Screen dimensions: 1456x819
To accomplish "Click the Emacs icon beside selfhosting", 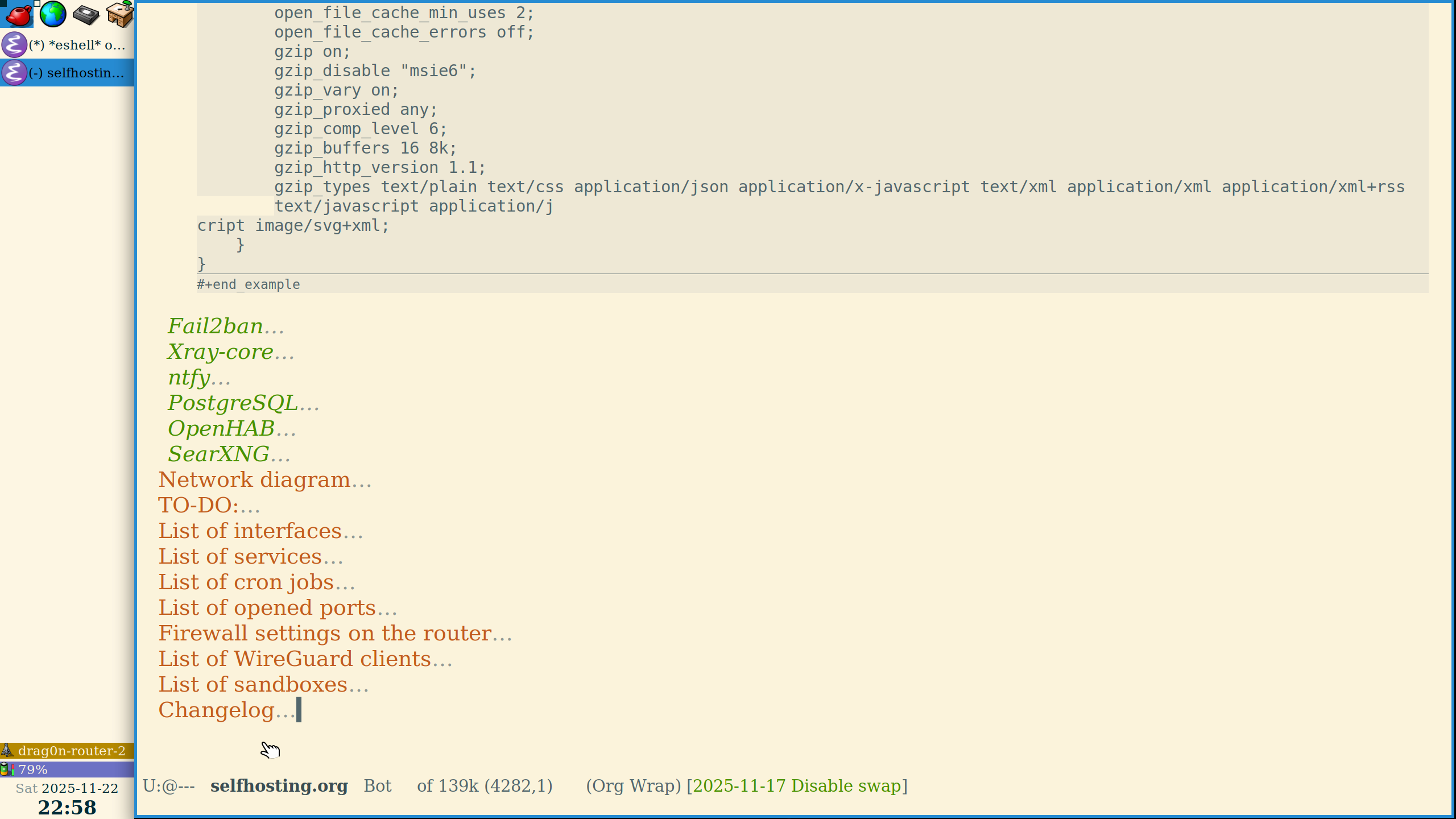I will click(x=14, y=73).
